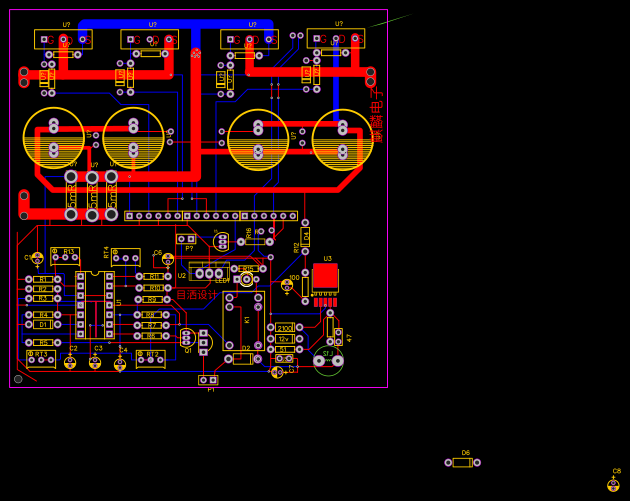Click the red Chinese text near U2
The height and width of the screenshot is (501, 630).
coord(197,295)
